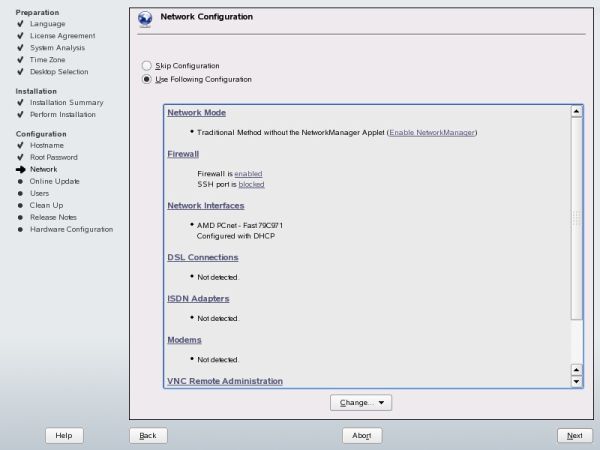
Task: Click the scrollbar down arrow at bottom
Action: pyautogui.click(x=577, y=382)
